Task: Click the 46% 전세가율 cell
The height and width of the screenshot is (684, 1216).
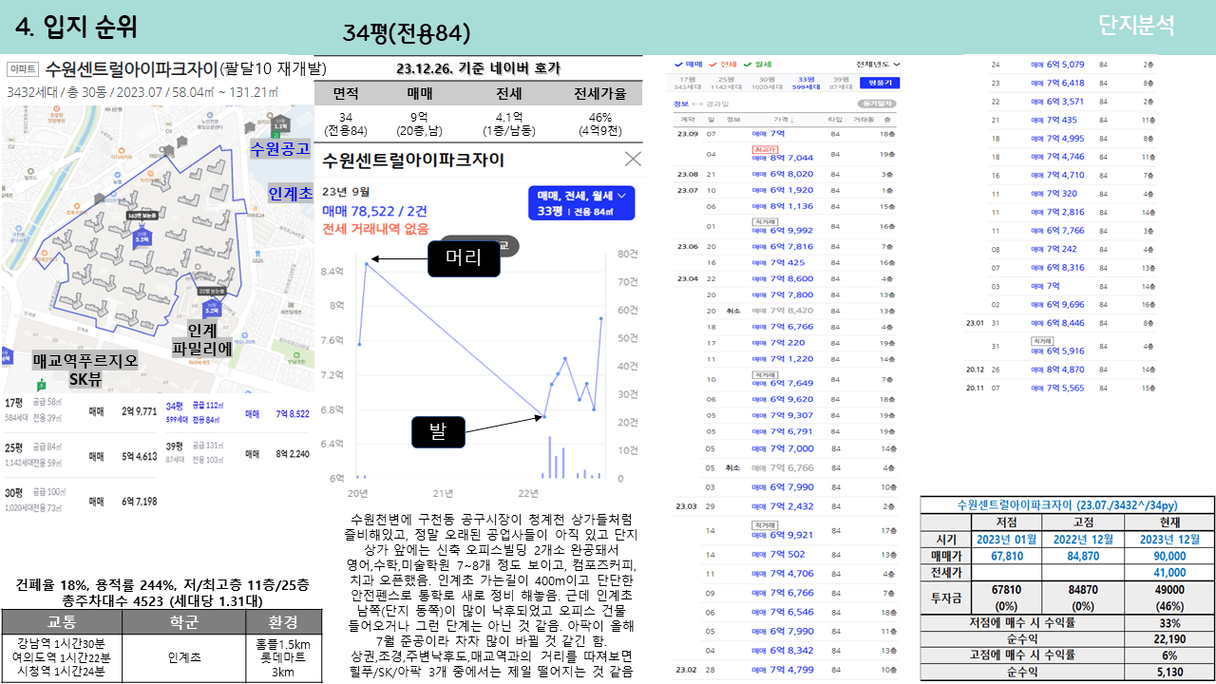Action: coord(600,123)
